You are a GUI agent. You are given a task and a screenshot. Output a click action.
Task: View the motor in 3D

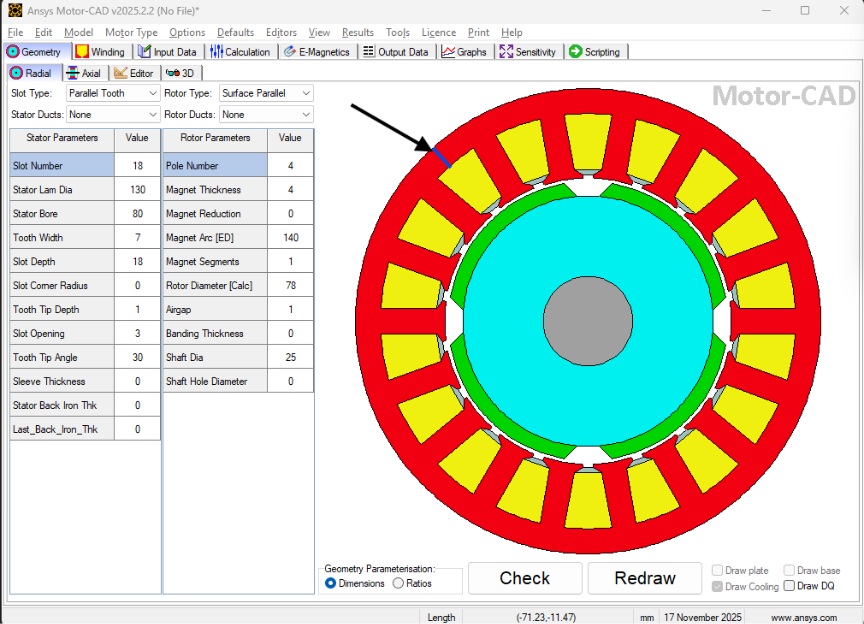click(x=181, y=72)
